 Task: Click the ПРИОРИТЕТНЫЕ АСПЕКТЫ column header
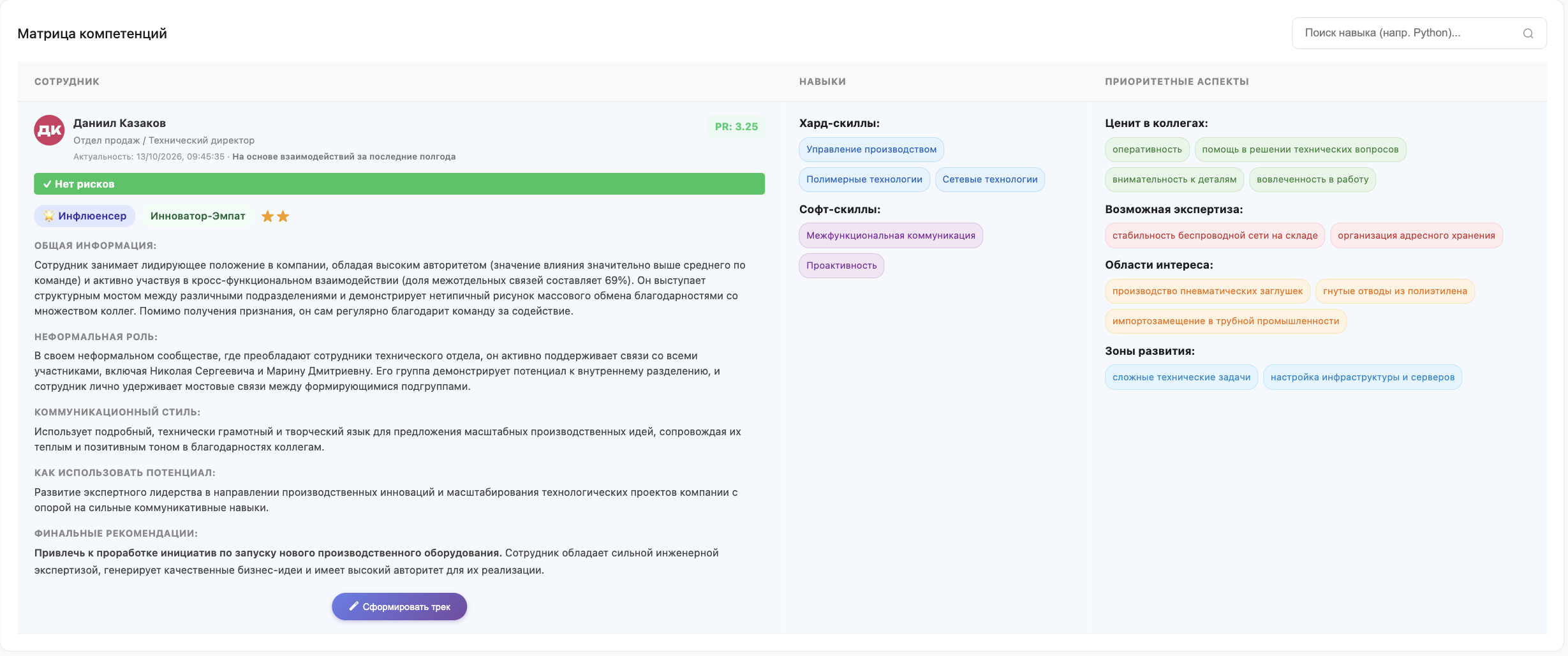click(1177, 82)
